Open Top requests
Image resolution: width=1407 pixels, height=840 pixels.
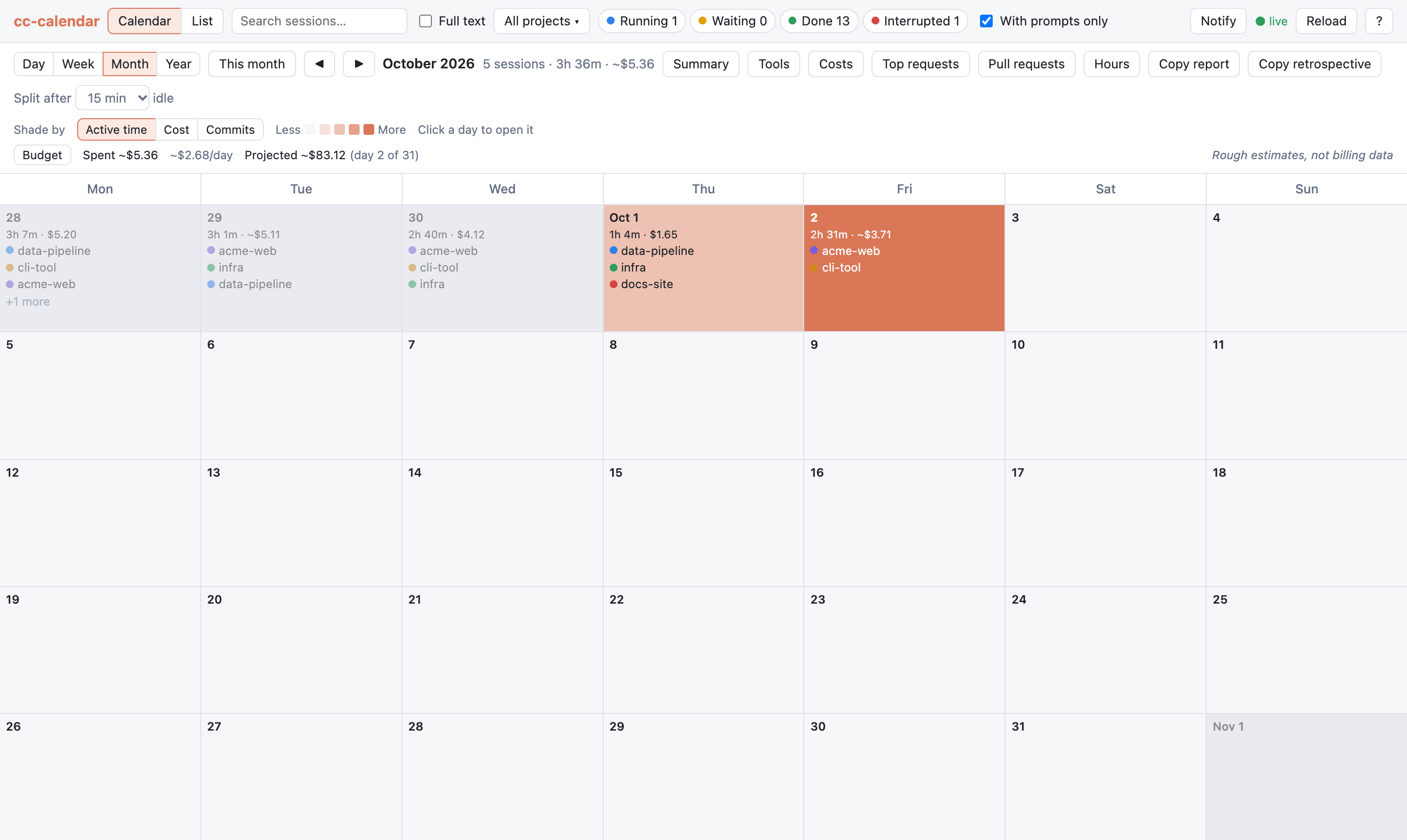[920, 64]
